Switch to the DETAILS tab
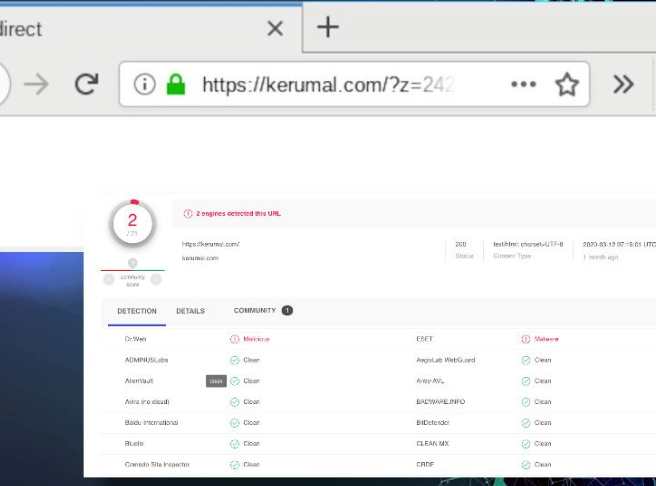Screen dimensions: 660x486 (190, 311)
